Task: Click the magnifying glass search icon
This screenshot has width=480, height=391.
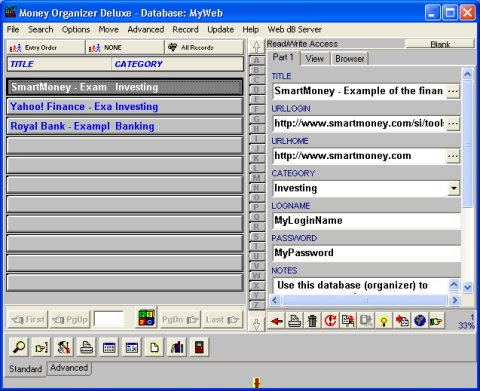Action: (x=19, y=347)
